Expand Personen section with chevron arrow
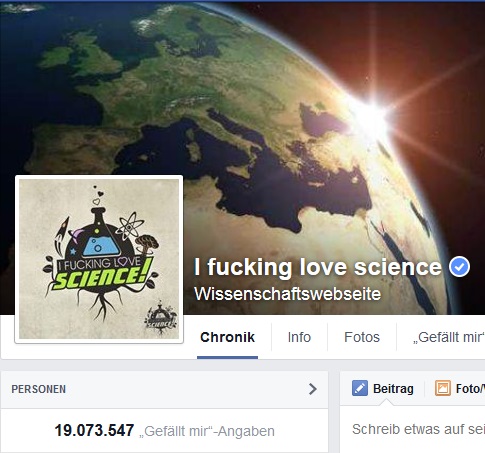 pyautogui.click(x=312, y=389)
